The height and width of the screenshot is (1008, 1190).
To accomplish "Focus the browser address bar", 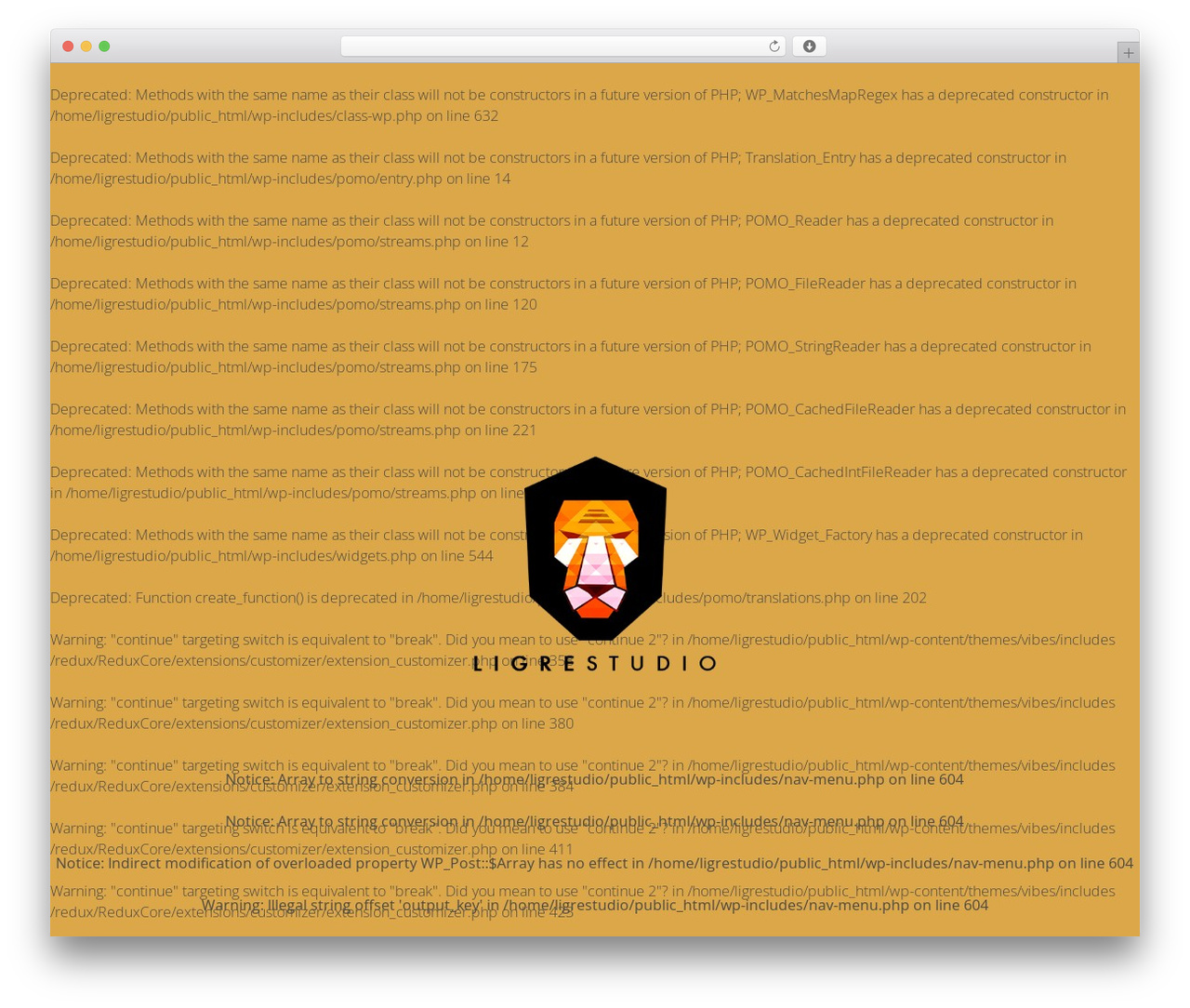I will pos(562,46).
